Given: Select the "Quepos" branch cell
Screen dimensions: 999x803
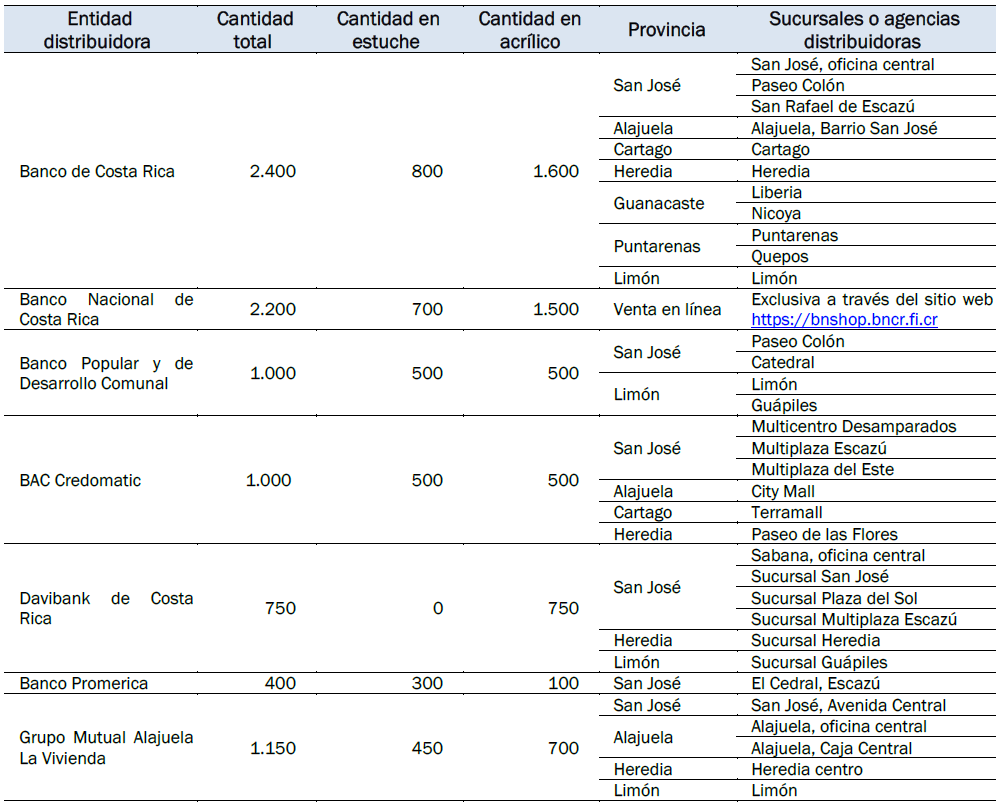Looking at the screenshot, I should 780,257.
